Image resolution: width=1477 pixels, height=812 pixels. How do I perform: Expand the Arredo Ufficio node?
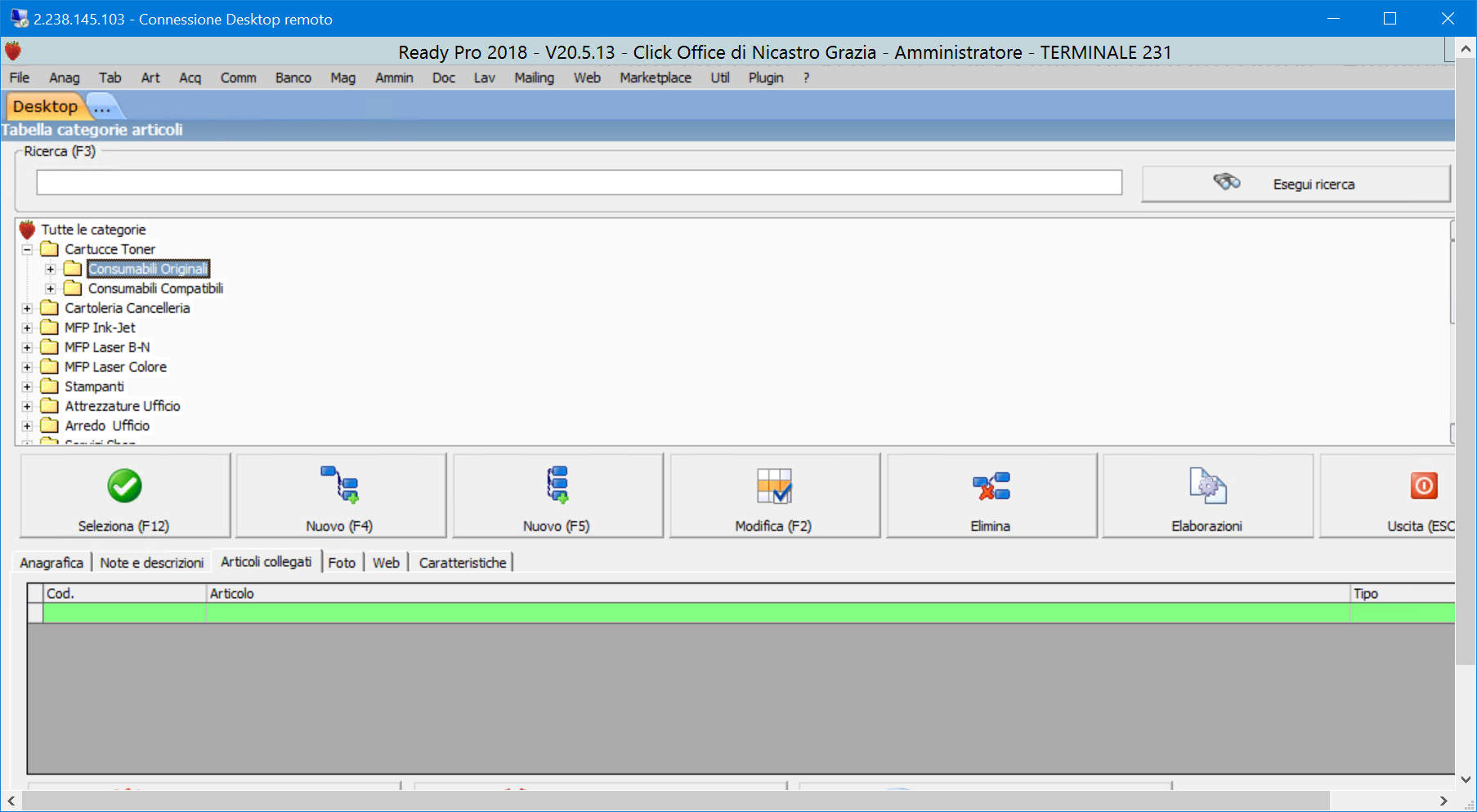click(x=27, y=426)
